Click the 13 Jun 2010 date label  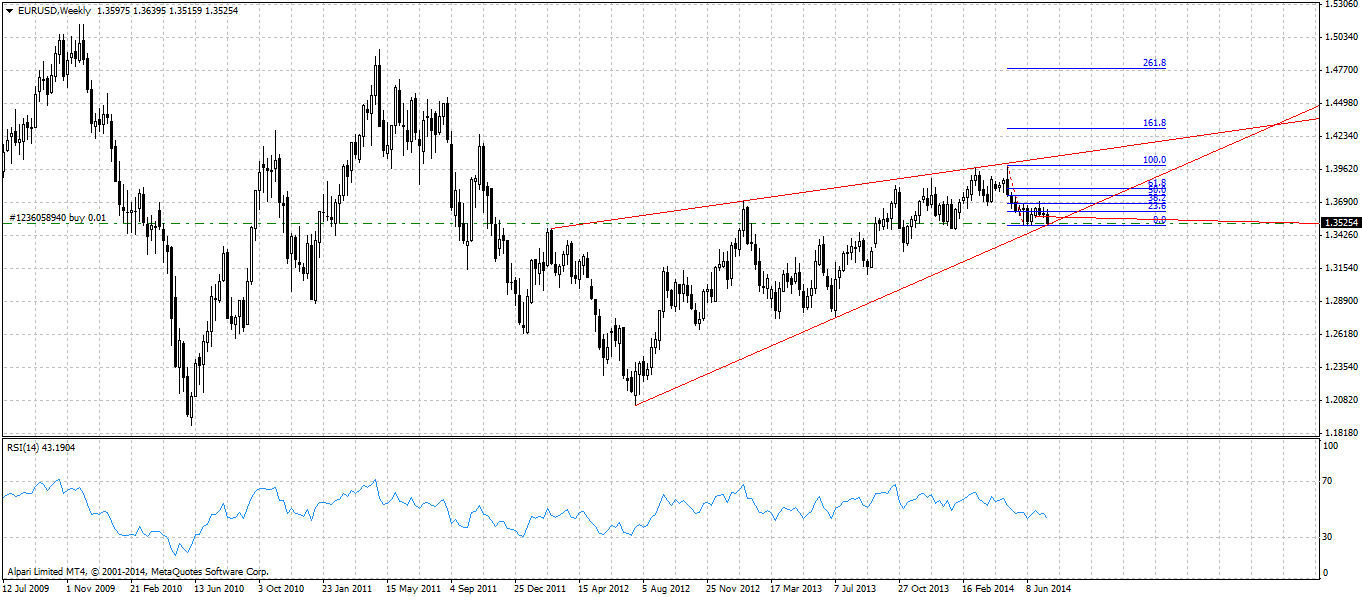pos(219,589)
